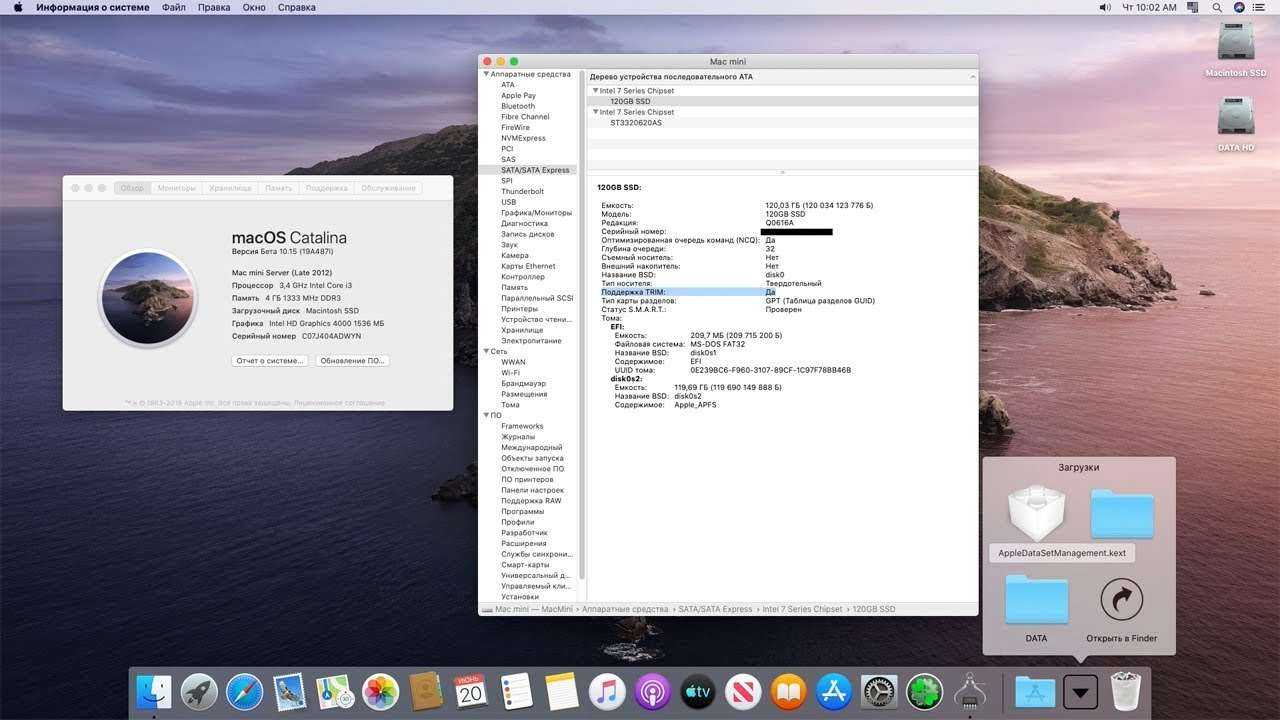The width and height of the screenshot is (1280, 720).
Task: Click the Обновление ПО button
Action: point(352,360)
